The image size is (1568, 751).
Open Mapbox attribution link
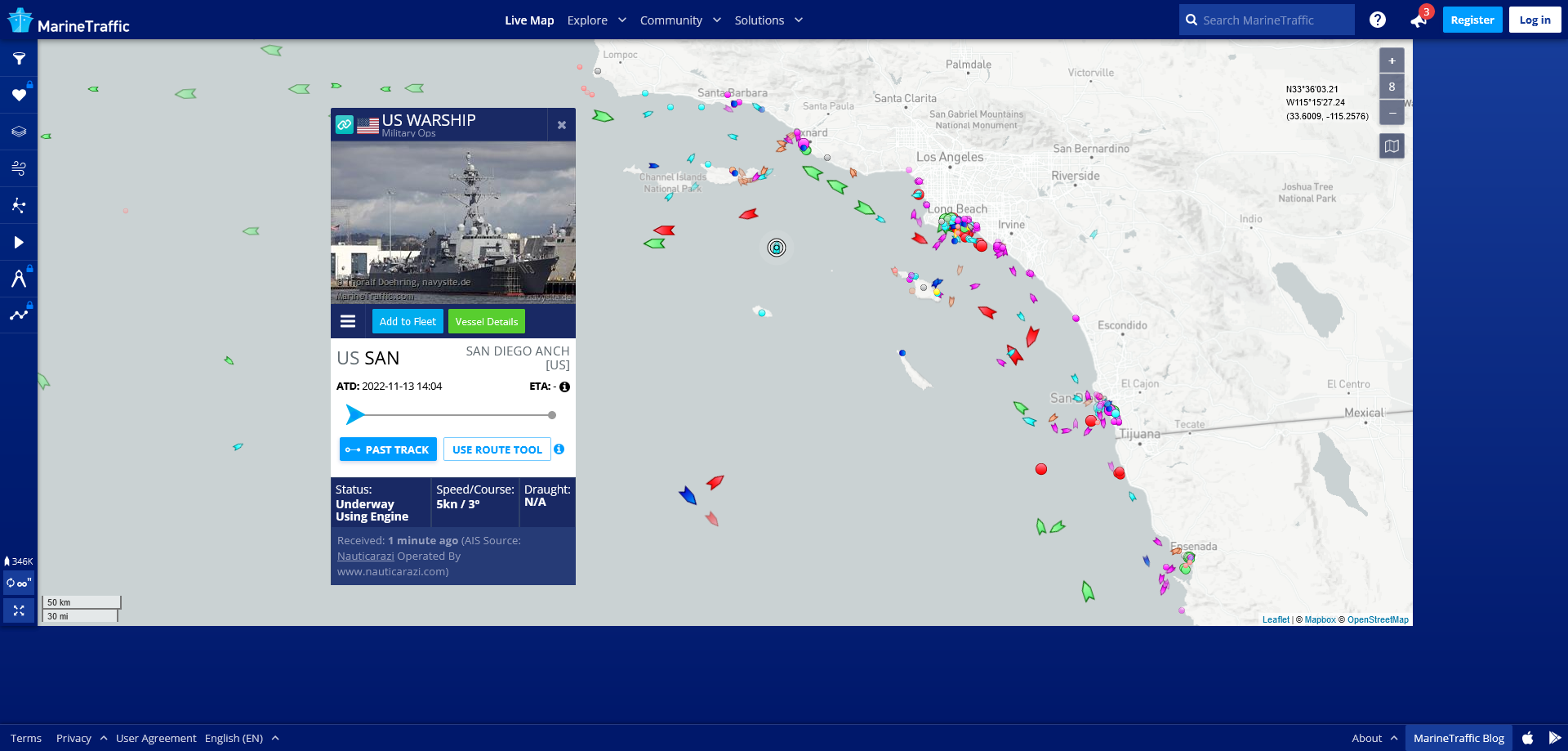tap(1321, 619)
